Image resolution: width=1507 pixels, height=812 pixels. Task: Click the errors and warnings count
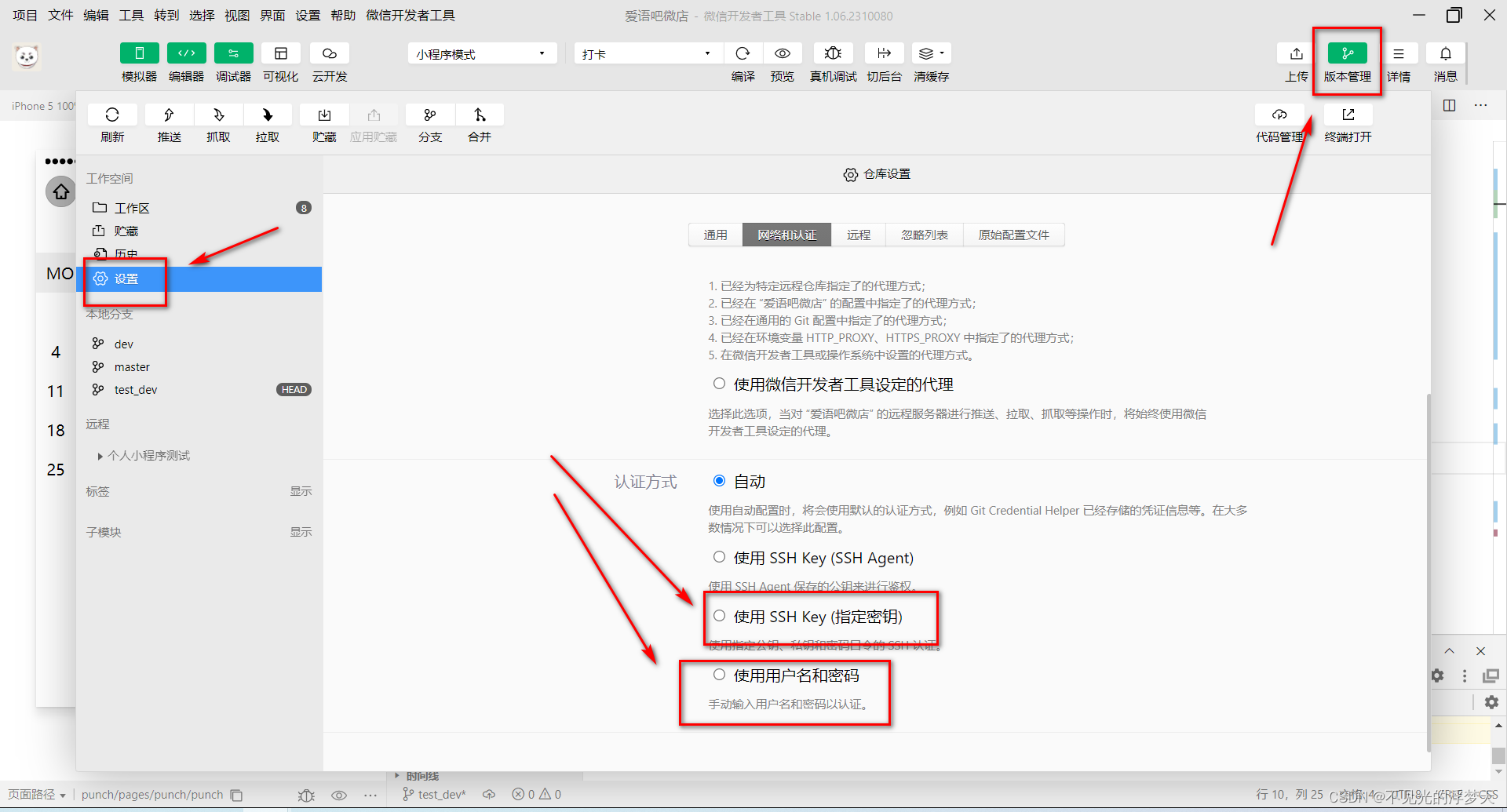click(537, 795)
